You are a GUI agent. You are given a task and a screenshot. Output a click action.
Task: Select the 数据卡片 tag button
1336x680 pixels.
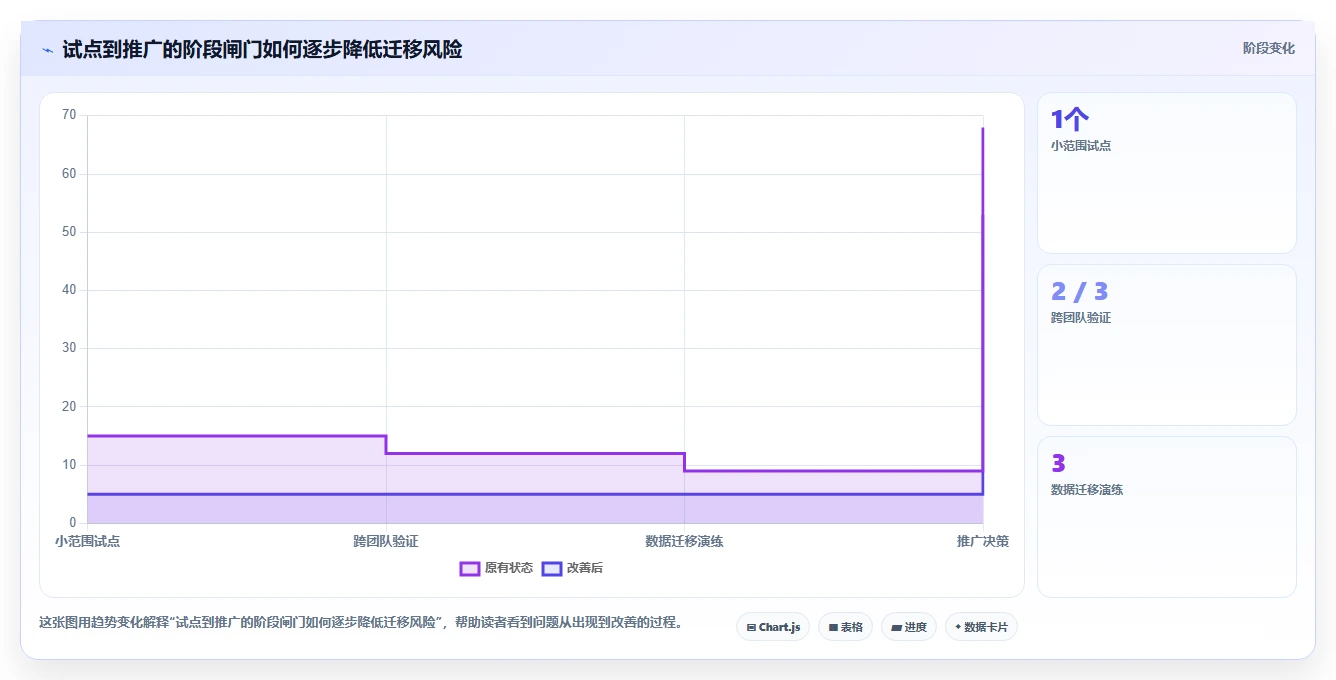981,627
